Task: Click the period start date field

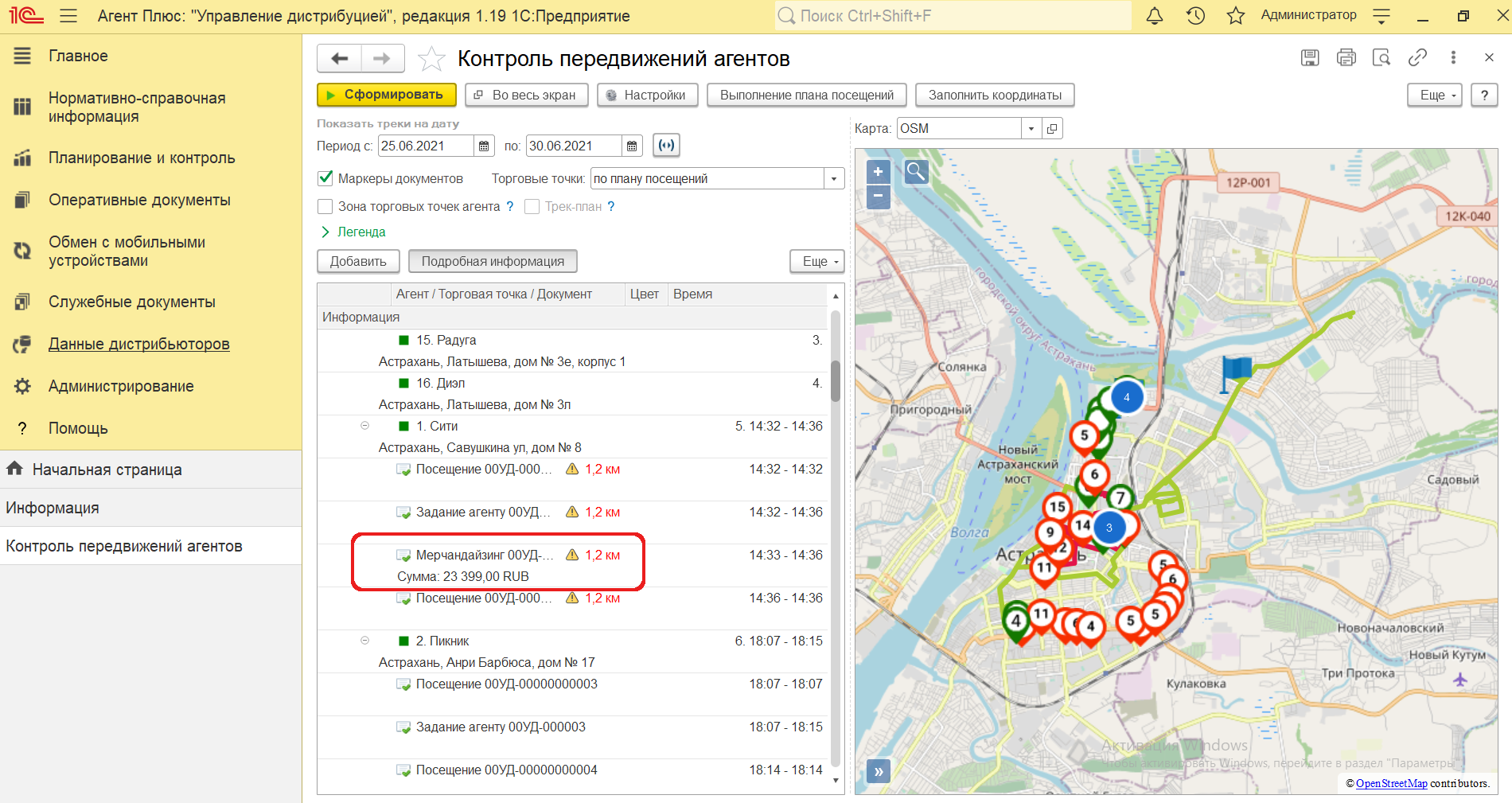Action: coord(427,146)
